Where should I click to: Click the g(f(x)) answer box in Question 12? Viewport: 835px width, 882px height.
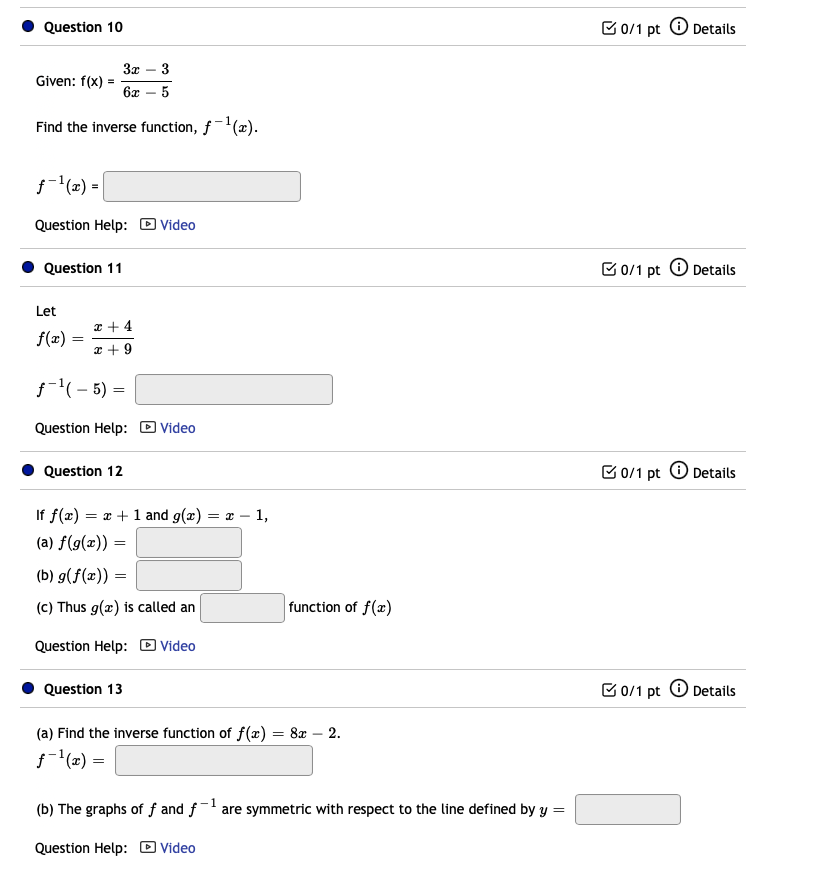click(x=188, y=575)
